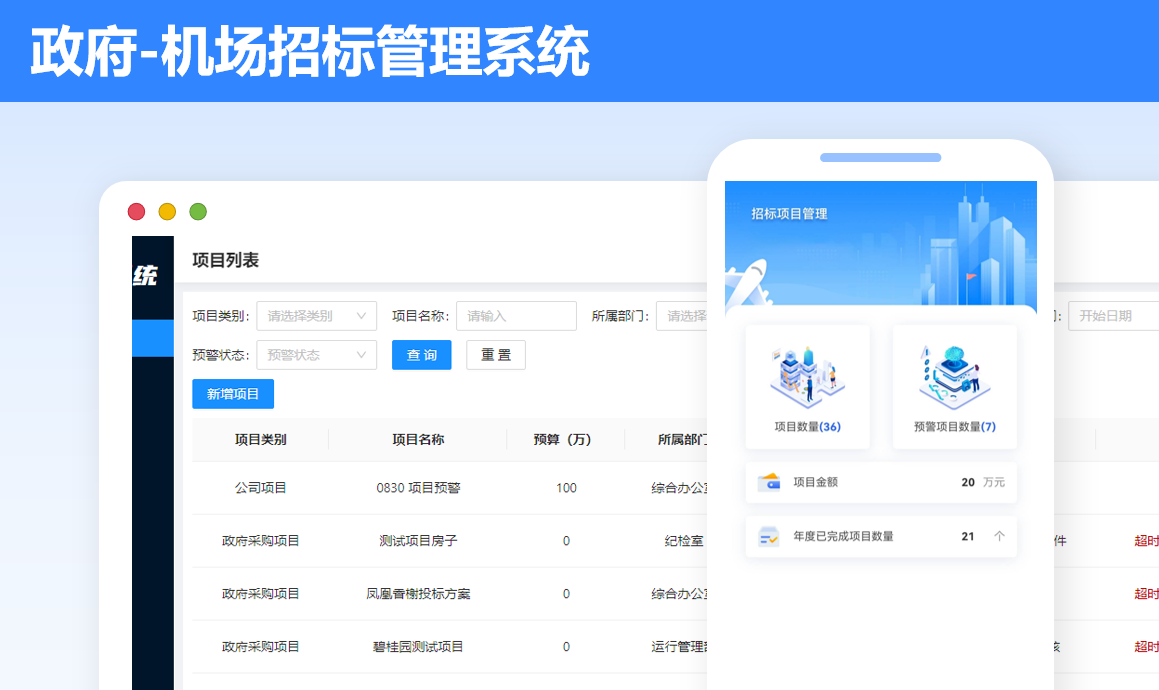Click 政府采购项目 in the 测试项目房子 row
The height and width of the screenshot is (690, 1159).
pos(260,541)
